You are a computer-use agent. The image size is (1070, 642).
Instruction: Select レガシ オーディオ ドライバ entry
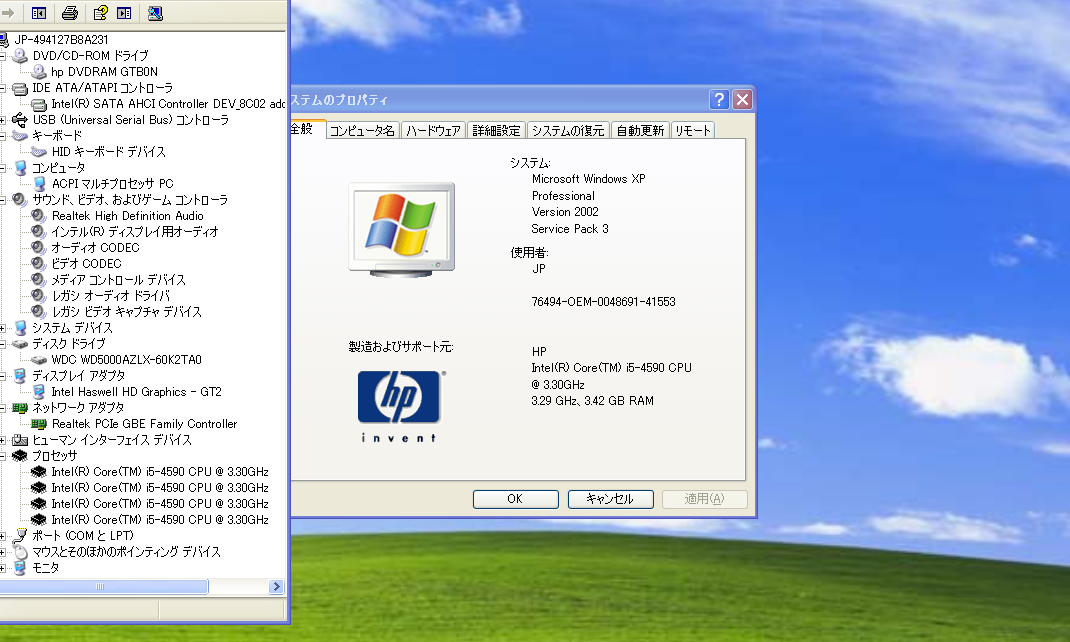pos(111,296)
